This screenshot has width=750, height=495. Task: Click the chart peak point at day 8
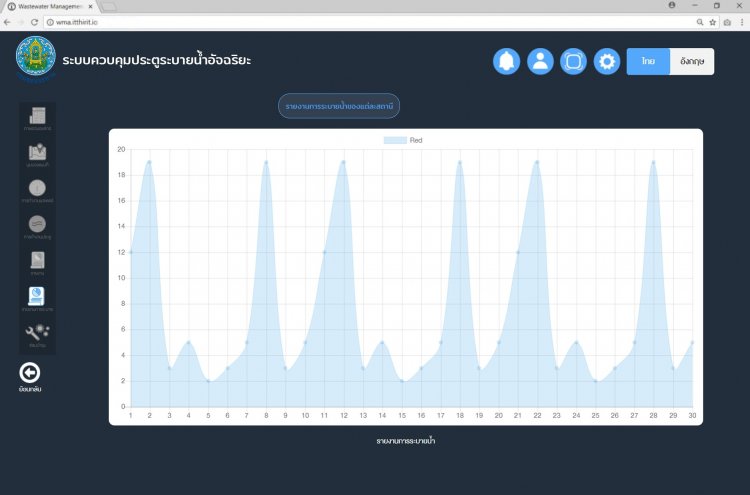click(266, 162)
